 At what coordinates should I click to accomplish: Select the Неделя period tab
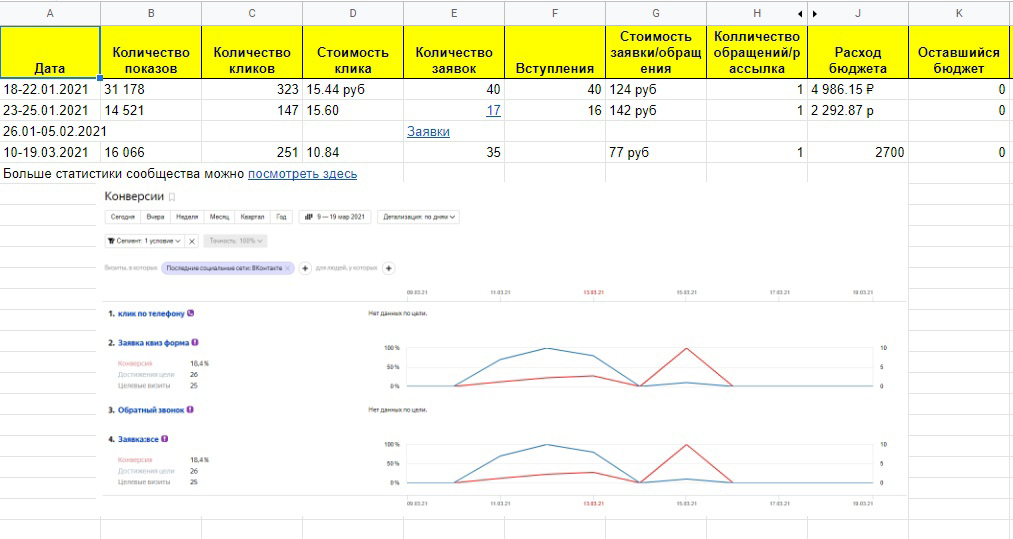187,217
